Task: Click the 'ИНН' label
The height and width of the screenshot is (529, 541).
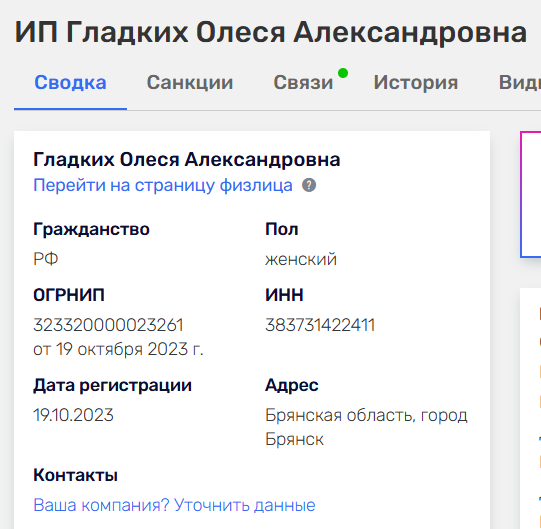Action: (284, 295)
